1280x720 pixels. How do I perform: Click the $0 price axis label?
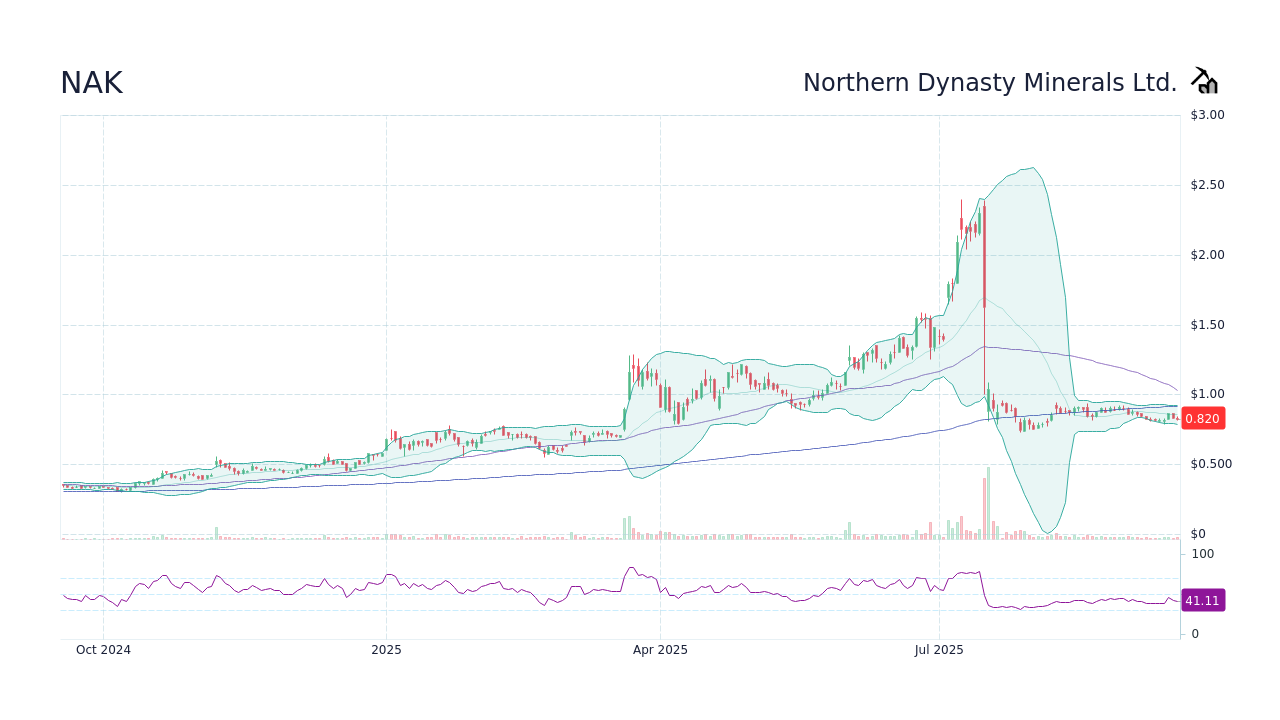coord(1198,534)
